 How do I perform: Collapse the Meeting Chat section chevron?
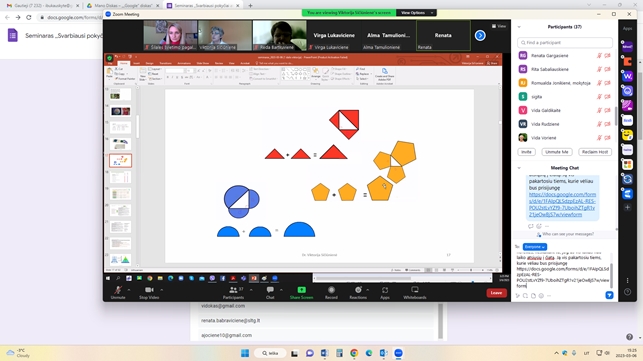(519, 168)
